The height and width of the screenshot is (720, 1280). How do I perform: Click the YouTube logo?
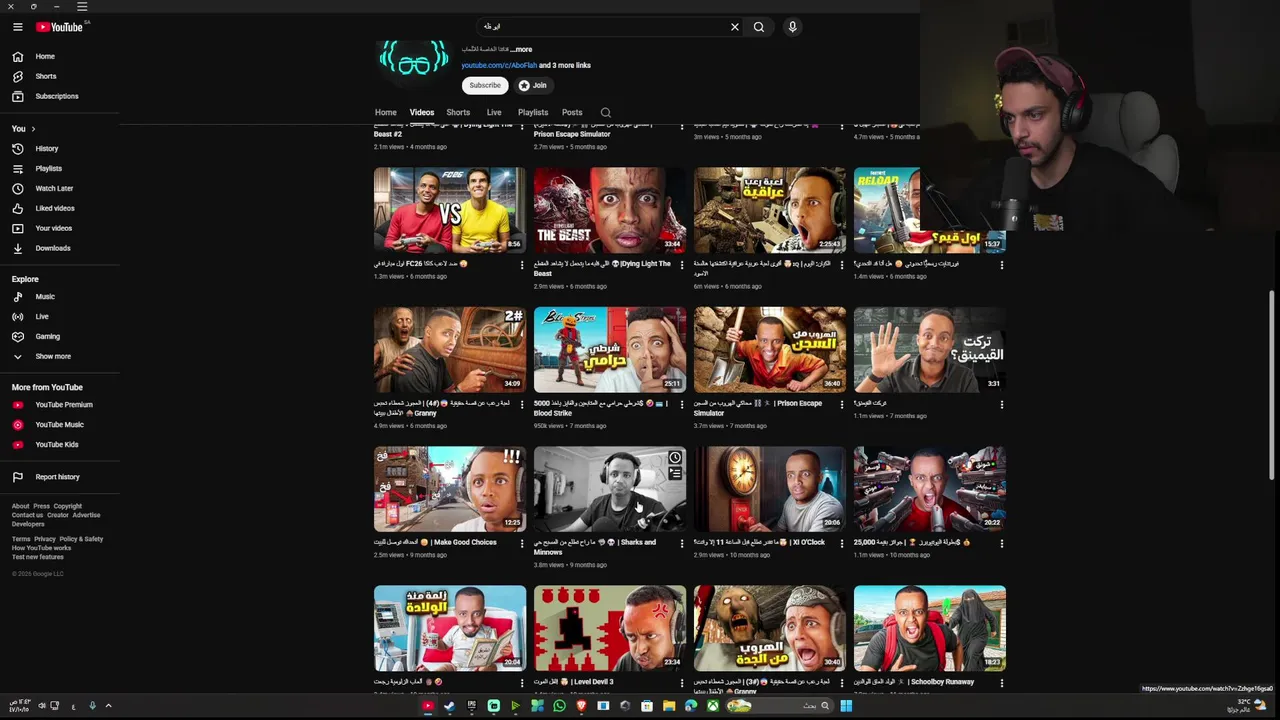(60, 27)
